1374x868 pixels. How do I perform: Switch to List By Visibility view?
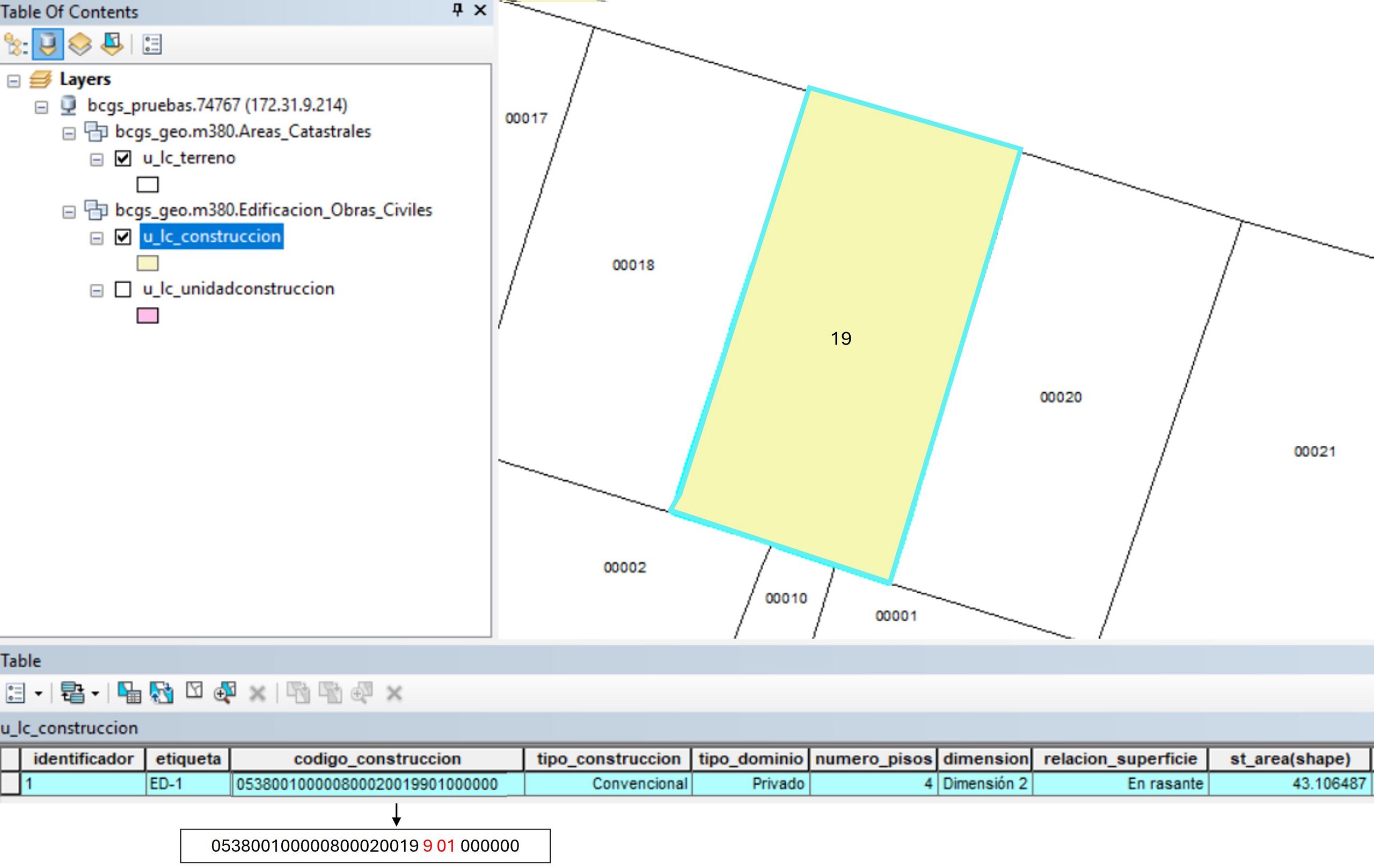coord(80,45)
